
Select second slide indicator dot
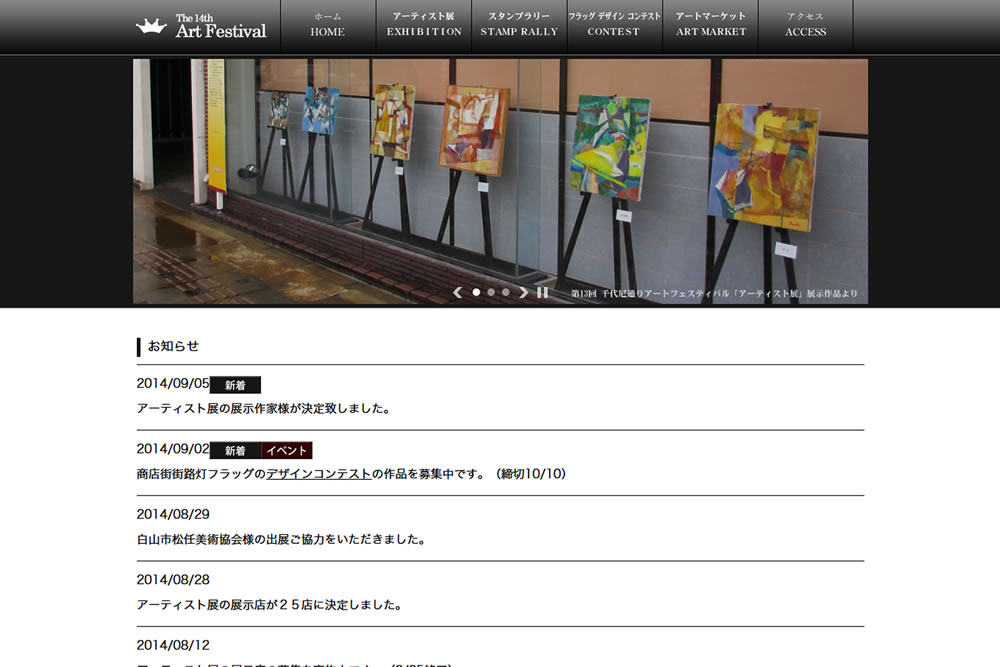(490, 292)
